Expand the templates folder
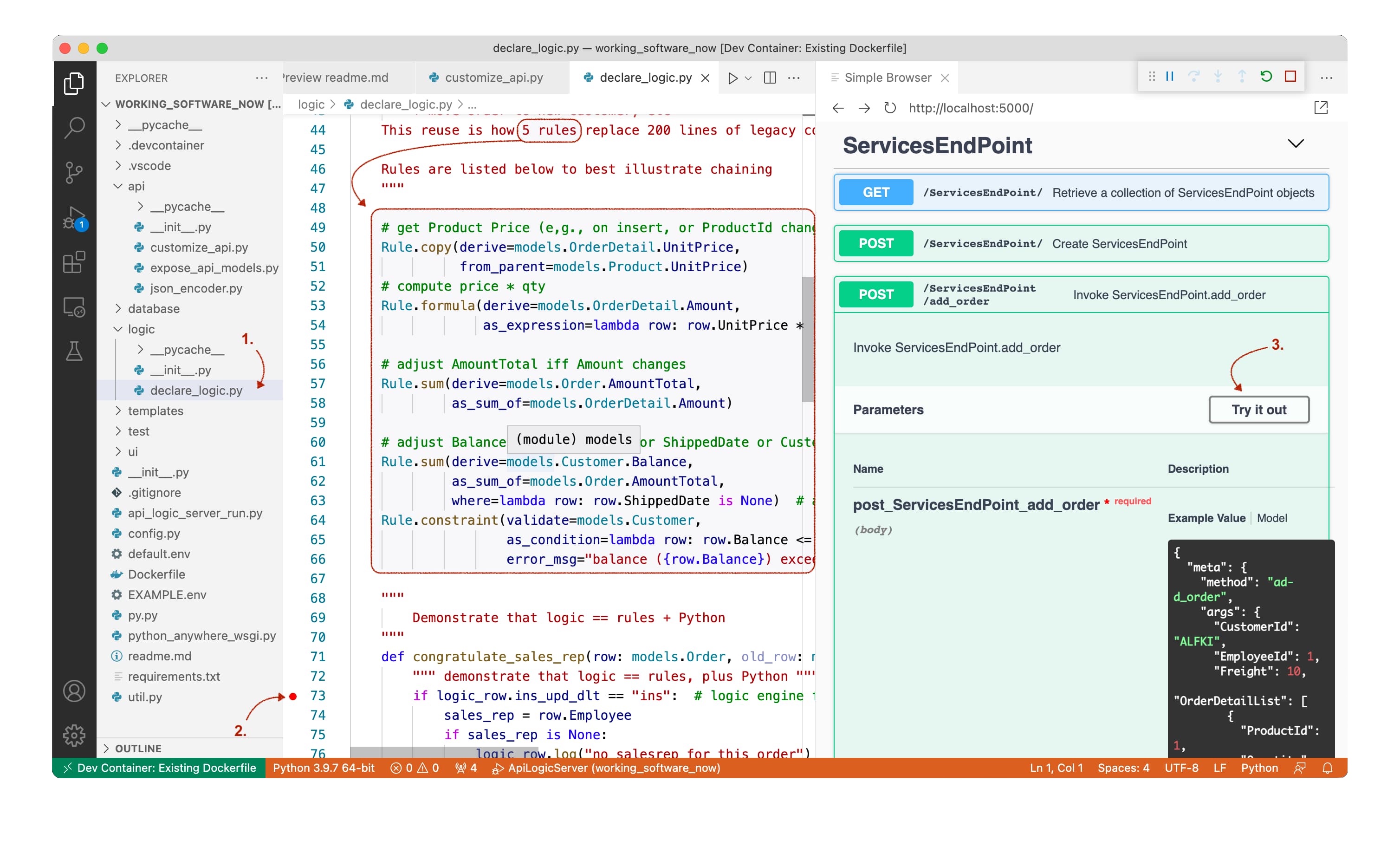This screenshot has width=1400, height=847. 155,410
